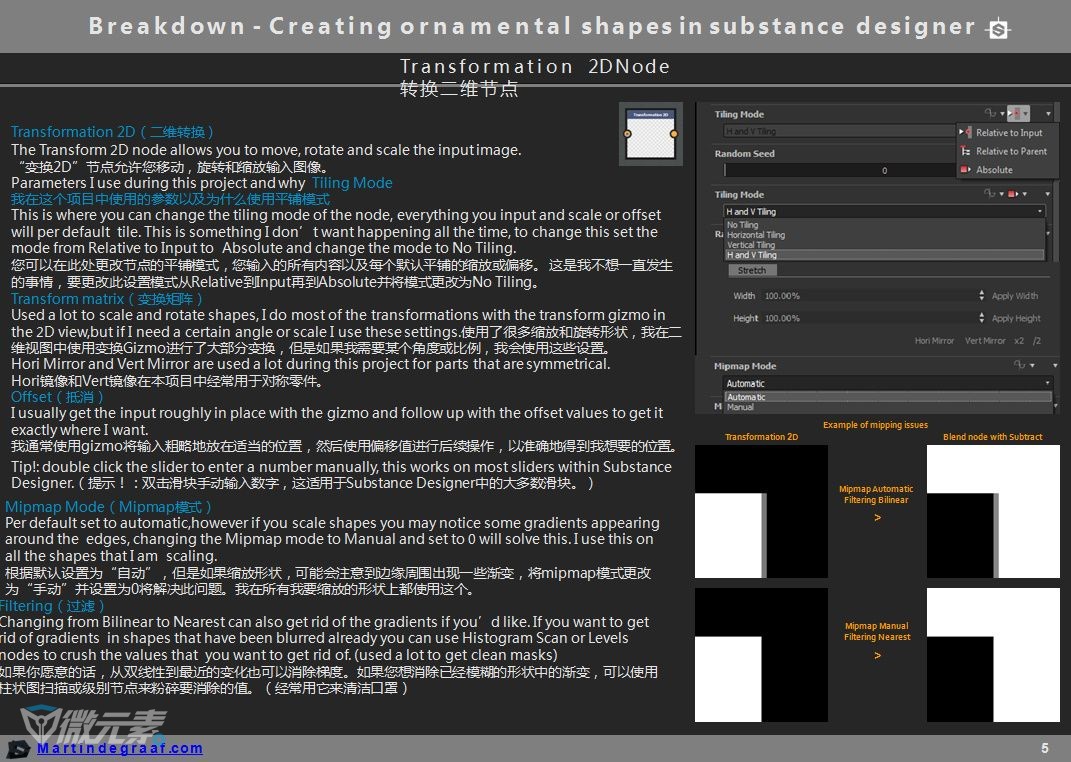Screen dimensions: 1071x762
Task: Select the Manual mipmap option
Action: [x=888, y=407]
